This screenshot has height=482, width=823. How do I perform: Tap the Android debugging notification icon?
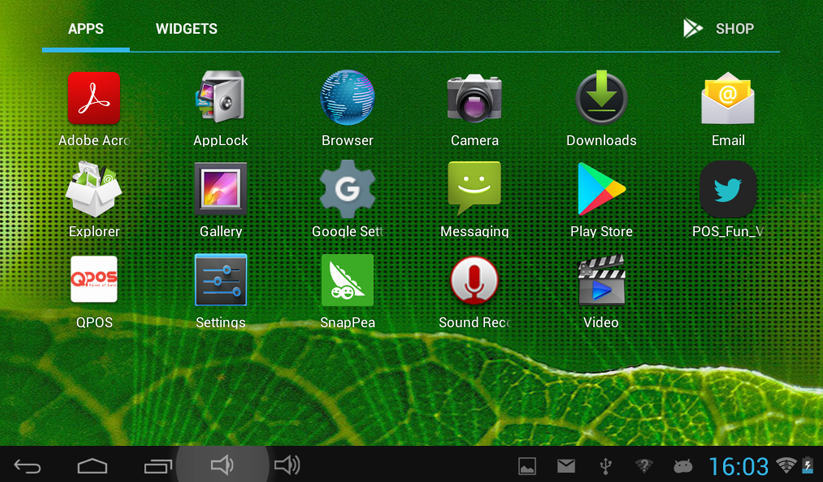pos(683,466)
